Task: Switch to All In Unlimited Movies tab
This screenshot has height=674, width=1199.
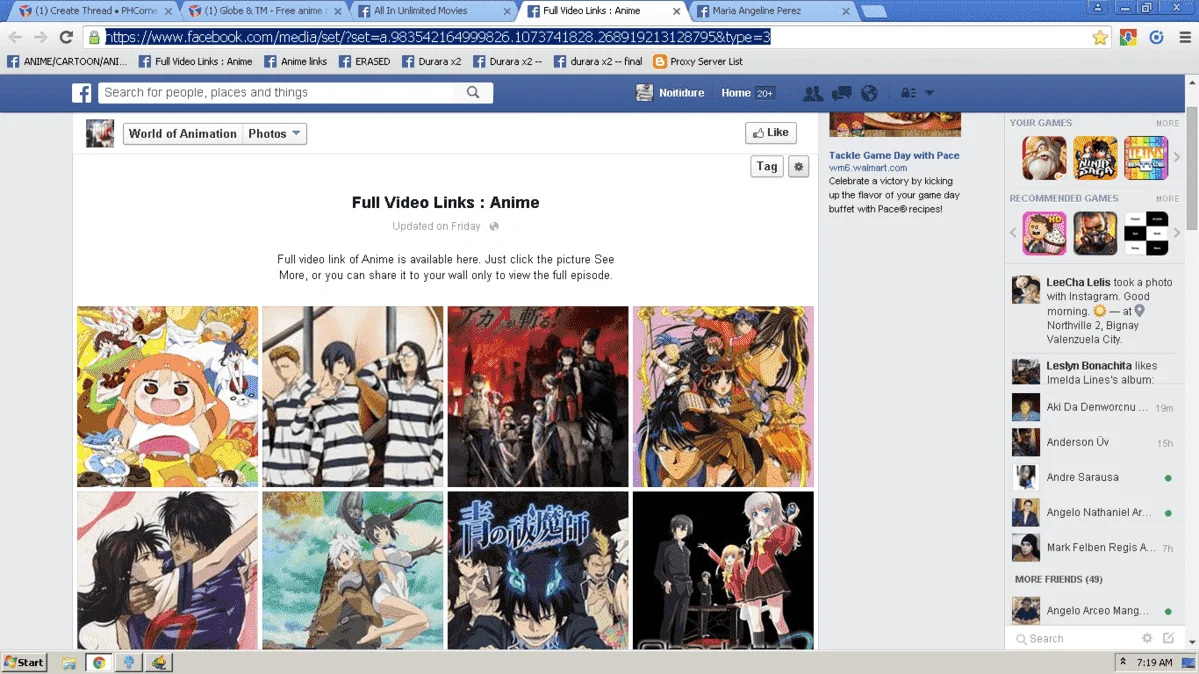Action: [x=434, y=11]
